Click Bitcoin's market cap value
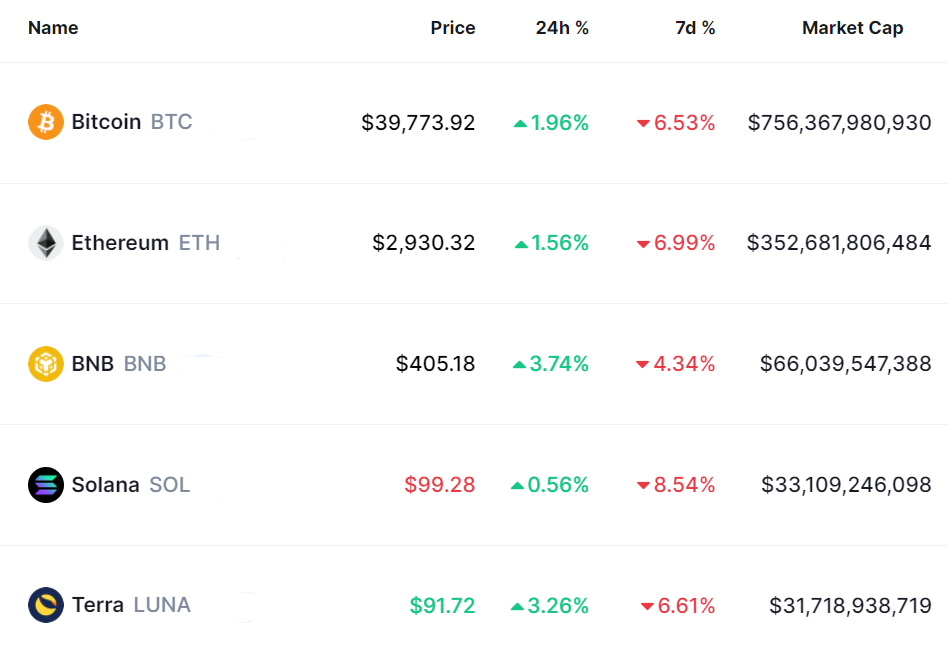948x658 pixels. pyautogui.click(x=839, y=122)
